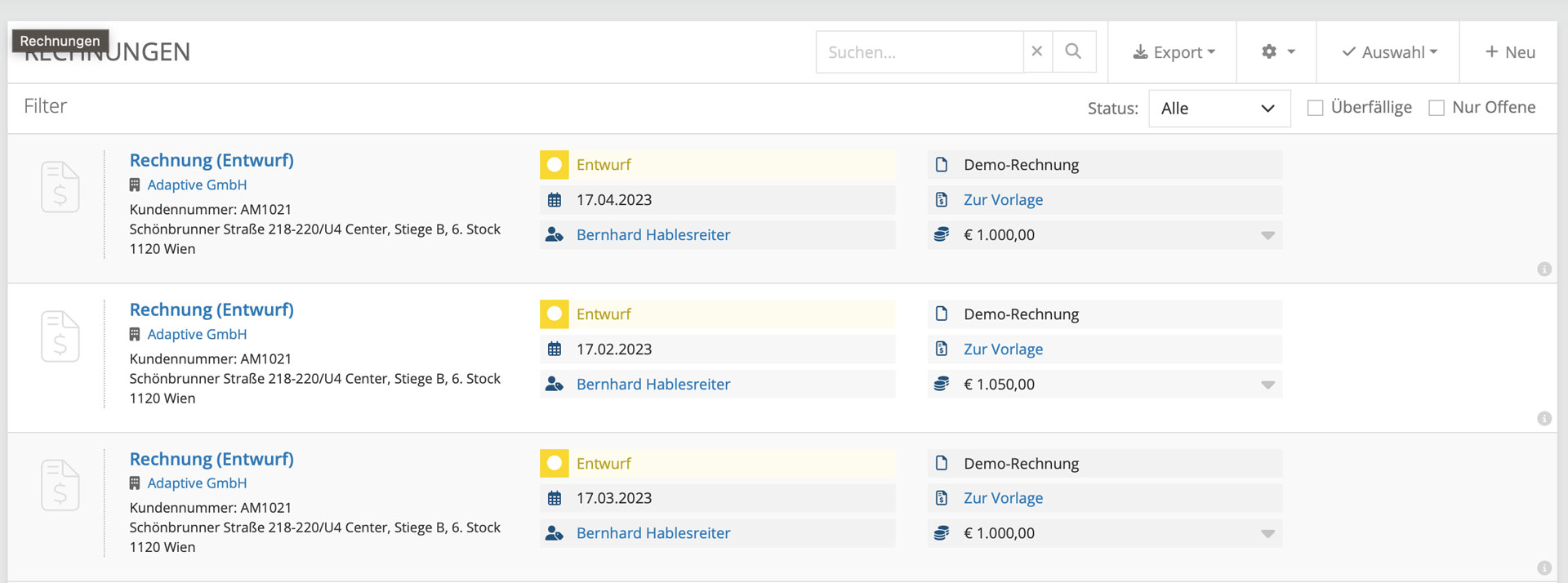
Task: Click yellow Entwurf status badge on the 17.02.2023 invoice
Action: [x=555, y=314]
